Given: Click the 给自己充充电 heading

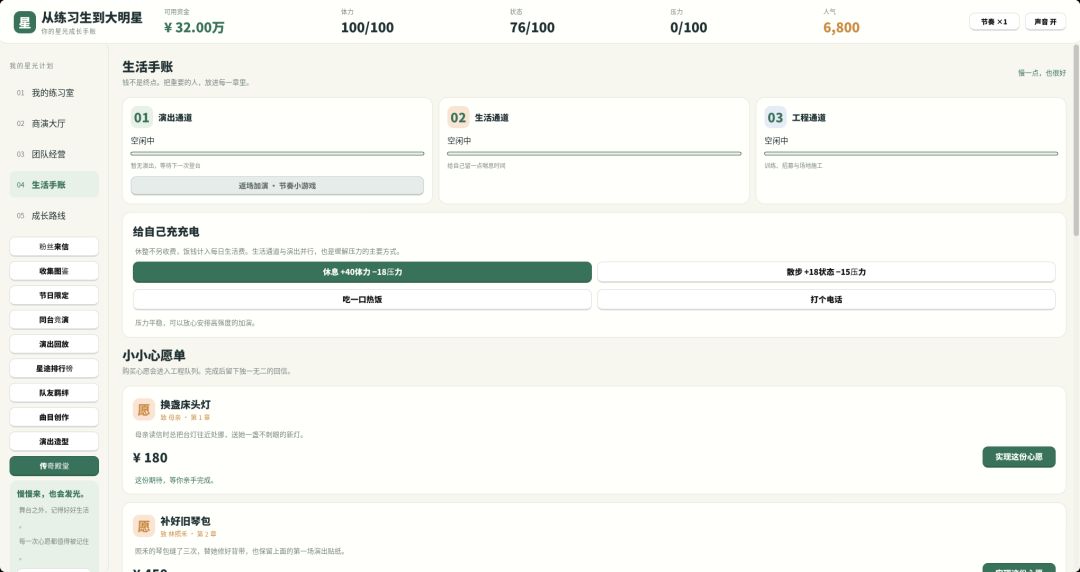Looking at the screenshot, I should 166,232.
